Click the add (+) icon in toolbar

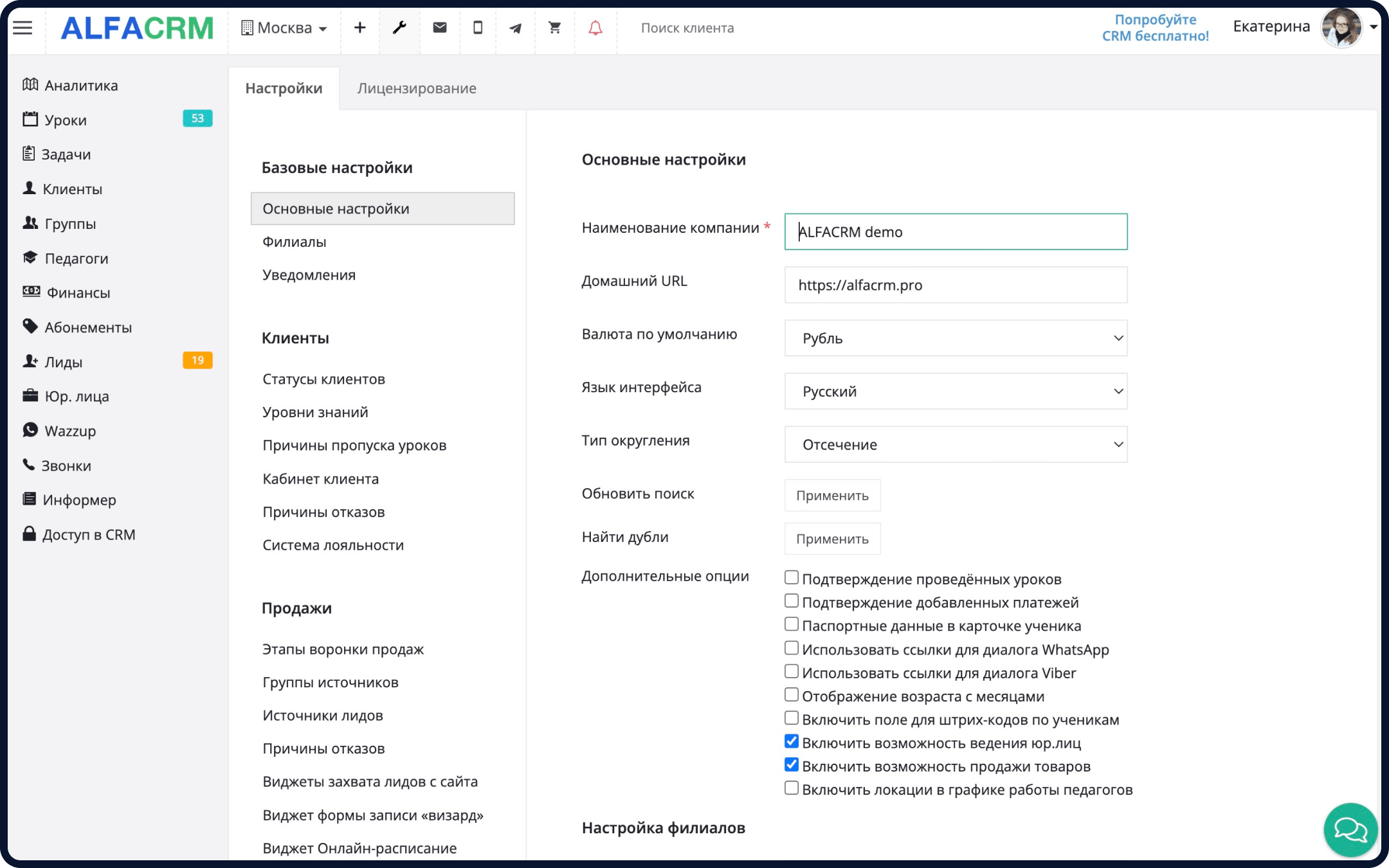pyautogui.click(x=359, y=28)
